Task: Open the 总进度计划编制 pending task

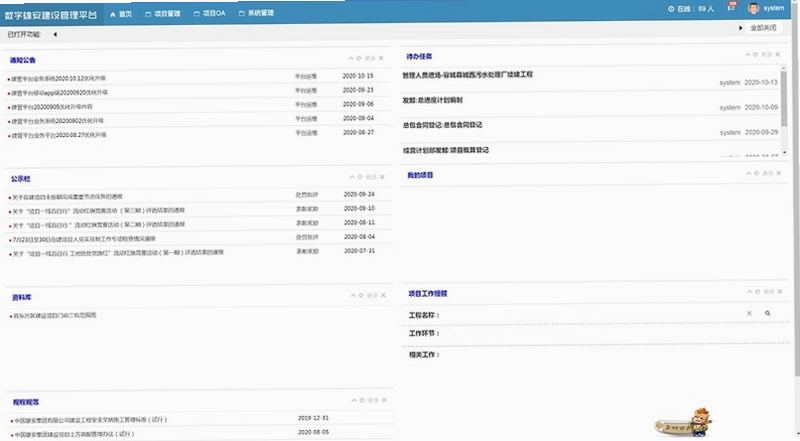Action: (x=433, y=100)
